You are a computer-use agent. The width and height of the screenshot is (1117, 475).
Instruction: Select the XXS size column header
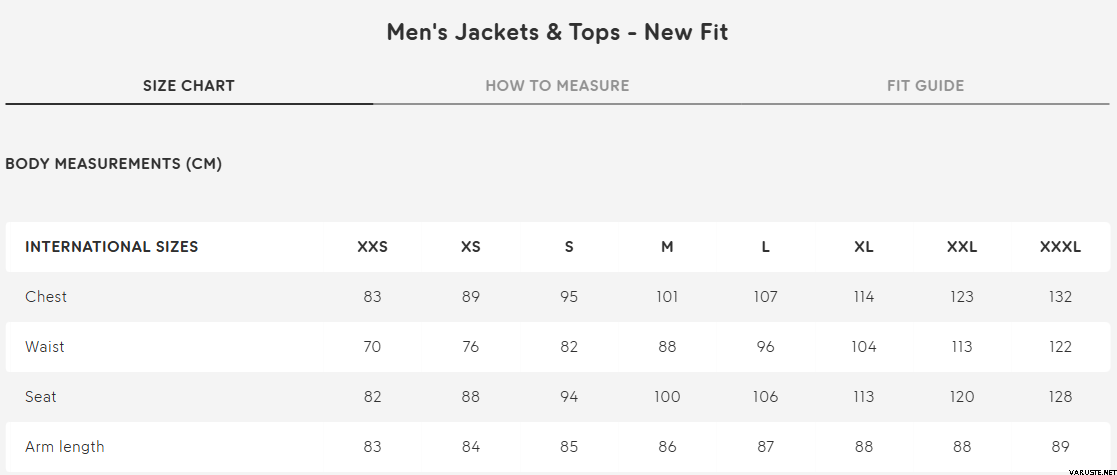[x=372, y=247]
